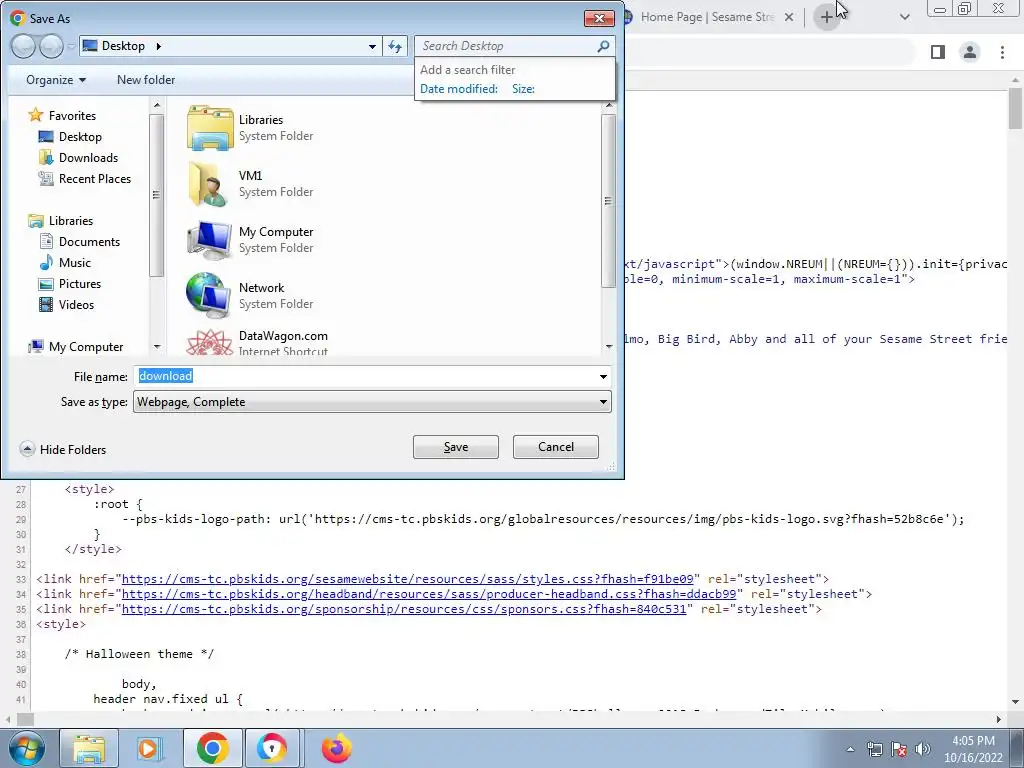Open Chrome three-dot menu
This screenshot has height=768, width=1024.
point(1002,52)
